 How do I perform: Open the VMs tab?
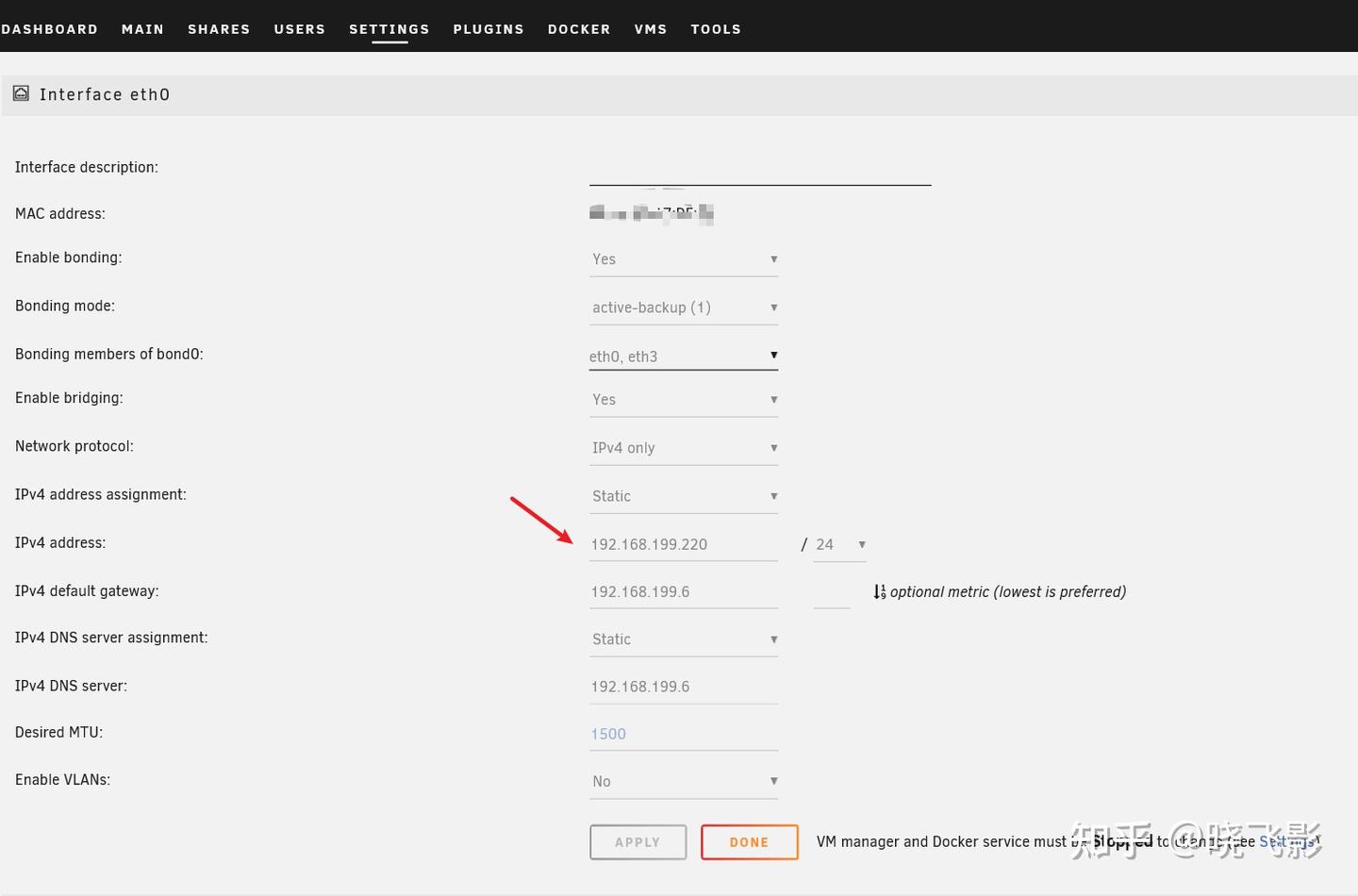click(x=651, y=29)
